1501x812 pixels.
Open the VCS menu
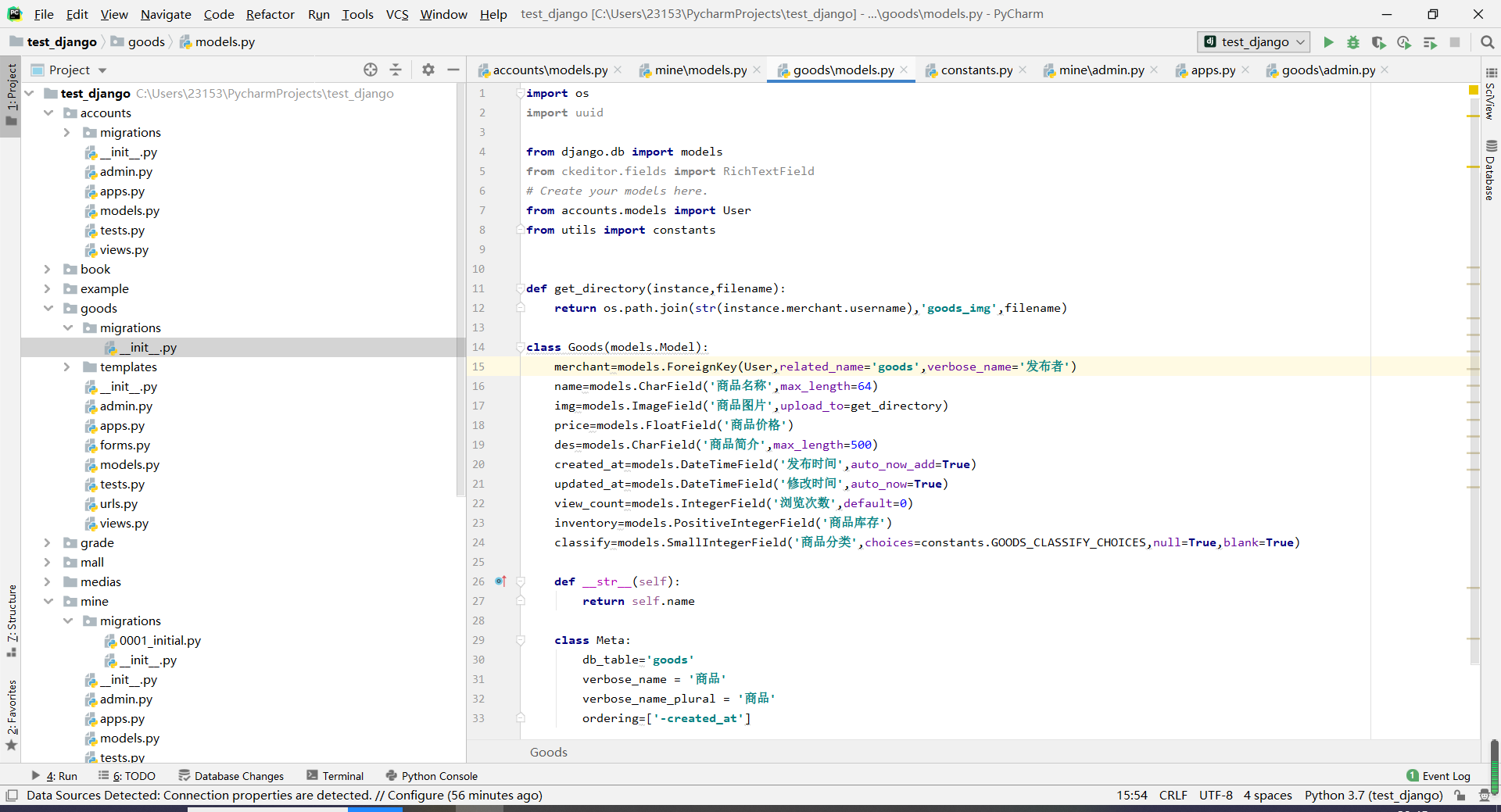pyautogui.click(x=397, y=14)
